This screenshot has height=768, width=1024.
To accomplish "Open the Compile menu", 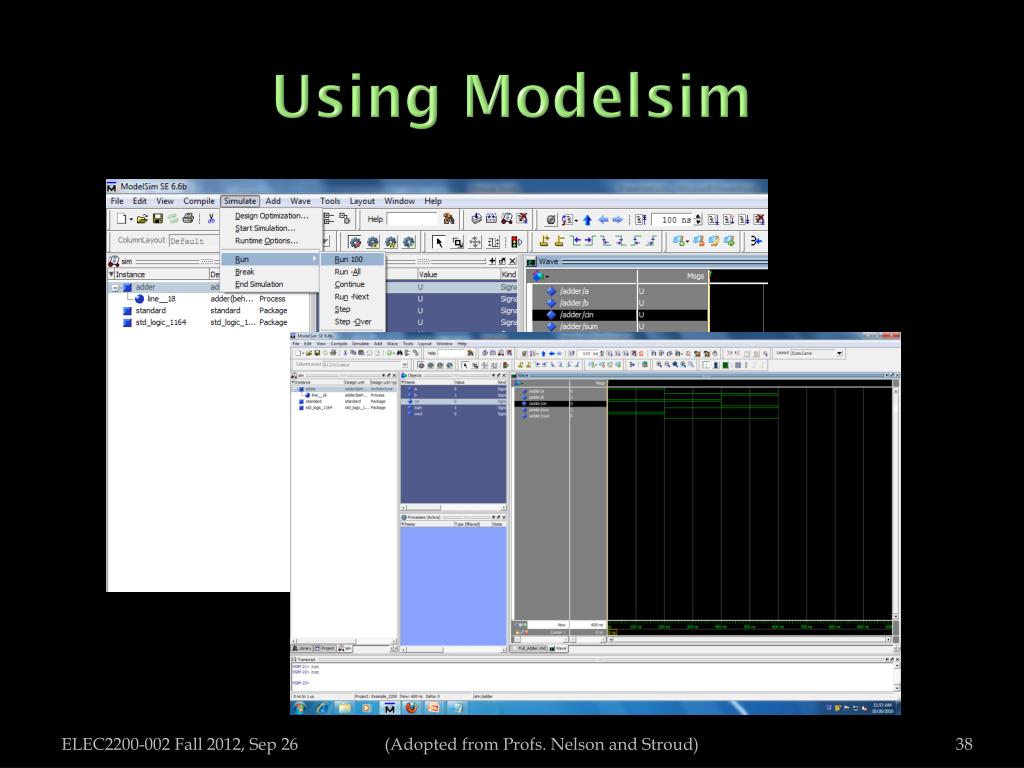I will click(199, 201).
